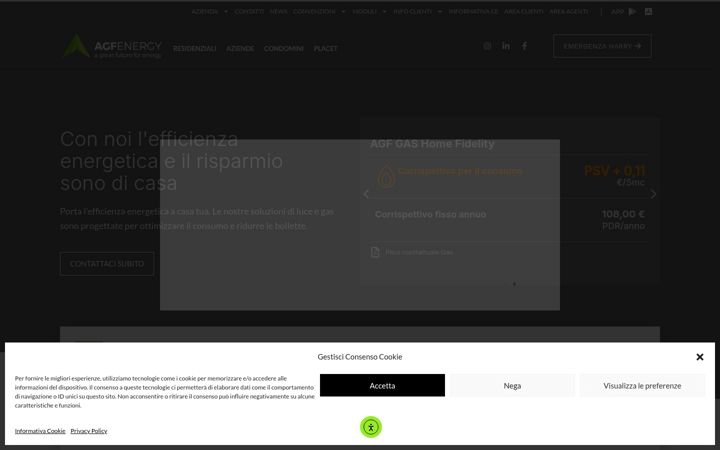Screen dimensions: 720x450
Task: Decline cookies with the Nega button
Action: (512, 386)
